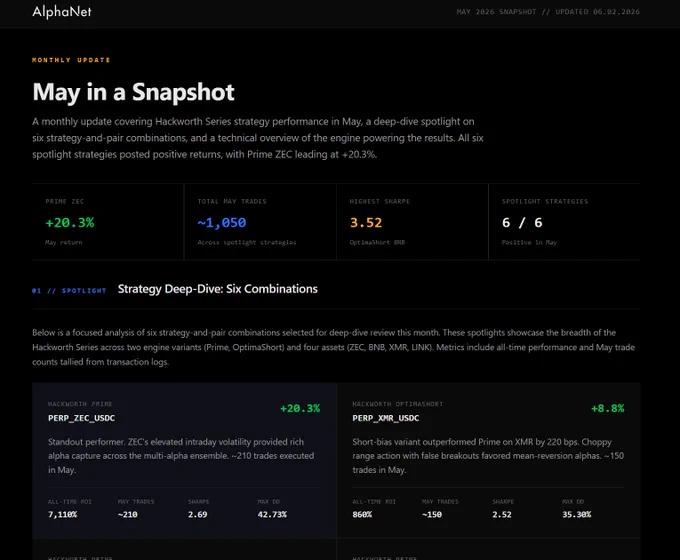Click the HACKWORTH OPTIMASHORT card label
This screenshot has width=680, height=560.
click(x=398, y=404)
